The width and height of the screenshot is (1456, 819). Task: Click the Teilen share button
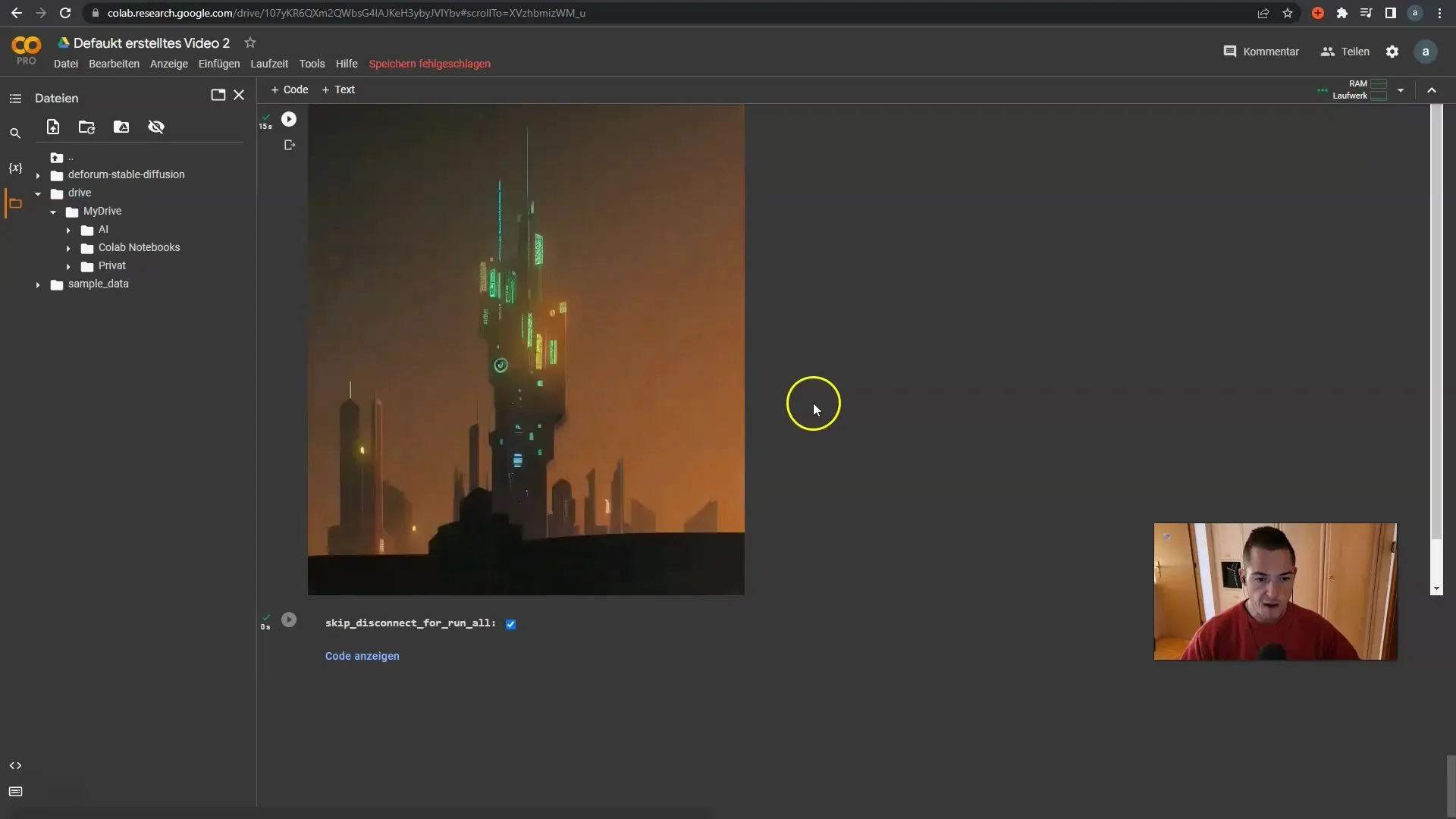[1345, 52]
